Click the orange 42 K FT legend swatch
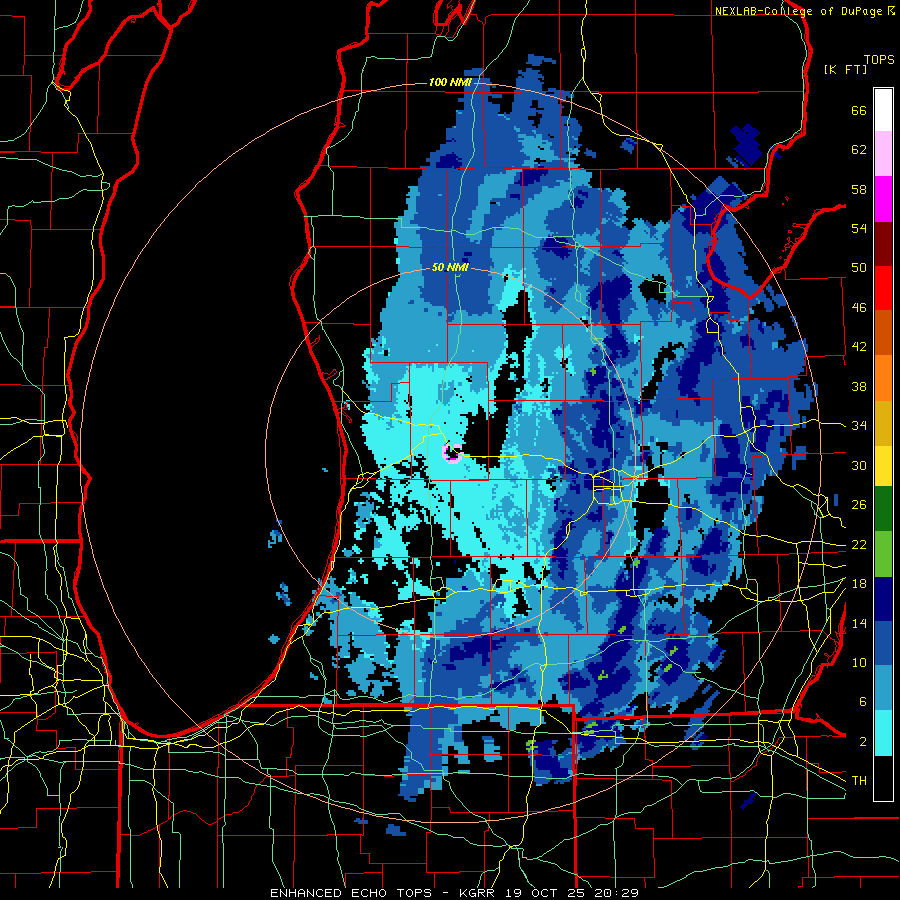Image resolution: width=900 pixels, height=900 pixels. click(883, 378)
